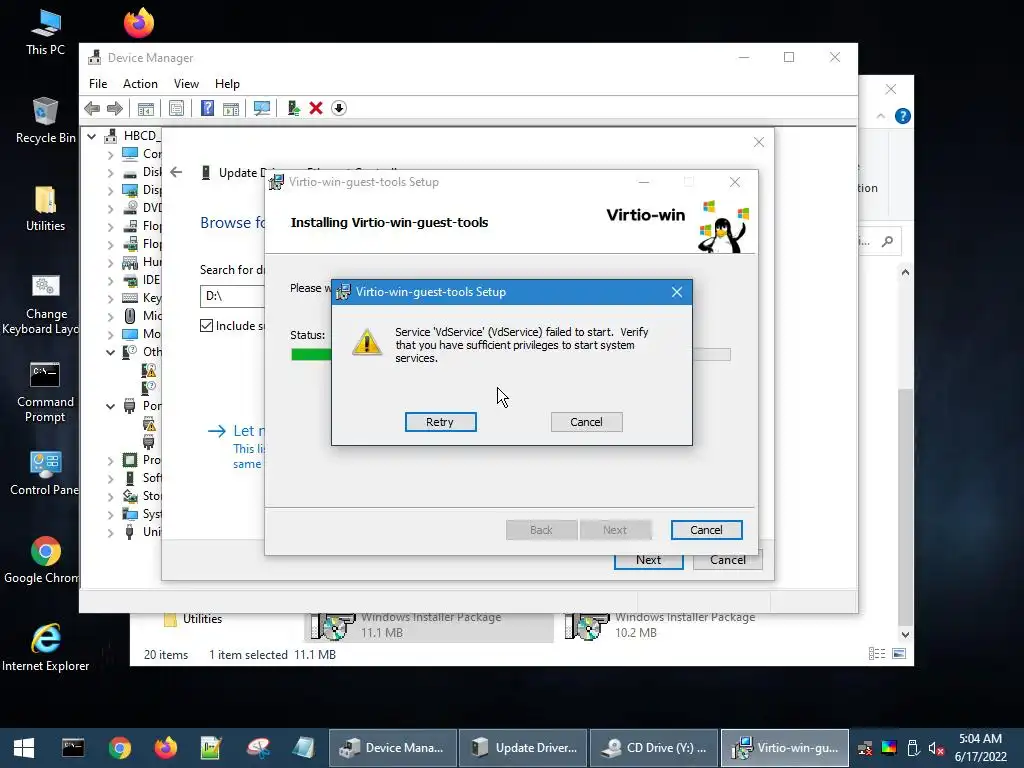Launch Chrome from the taskbar
The height and width of the screenshot is (768, 1024).
(x=120, y=748)
